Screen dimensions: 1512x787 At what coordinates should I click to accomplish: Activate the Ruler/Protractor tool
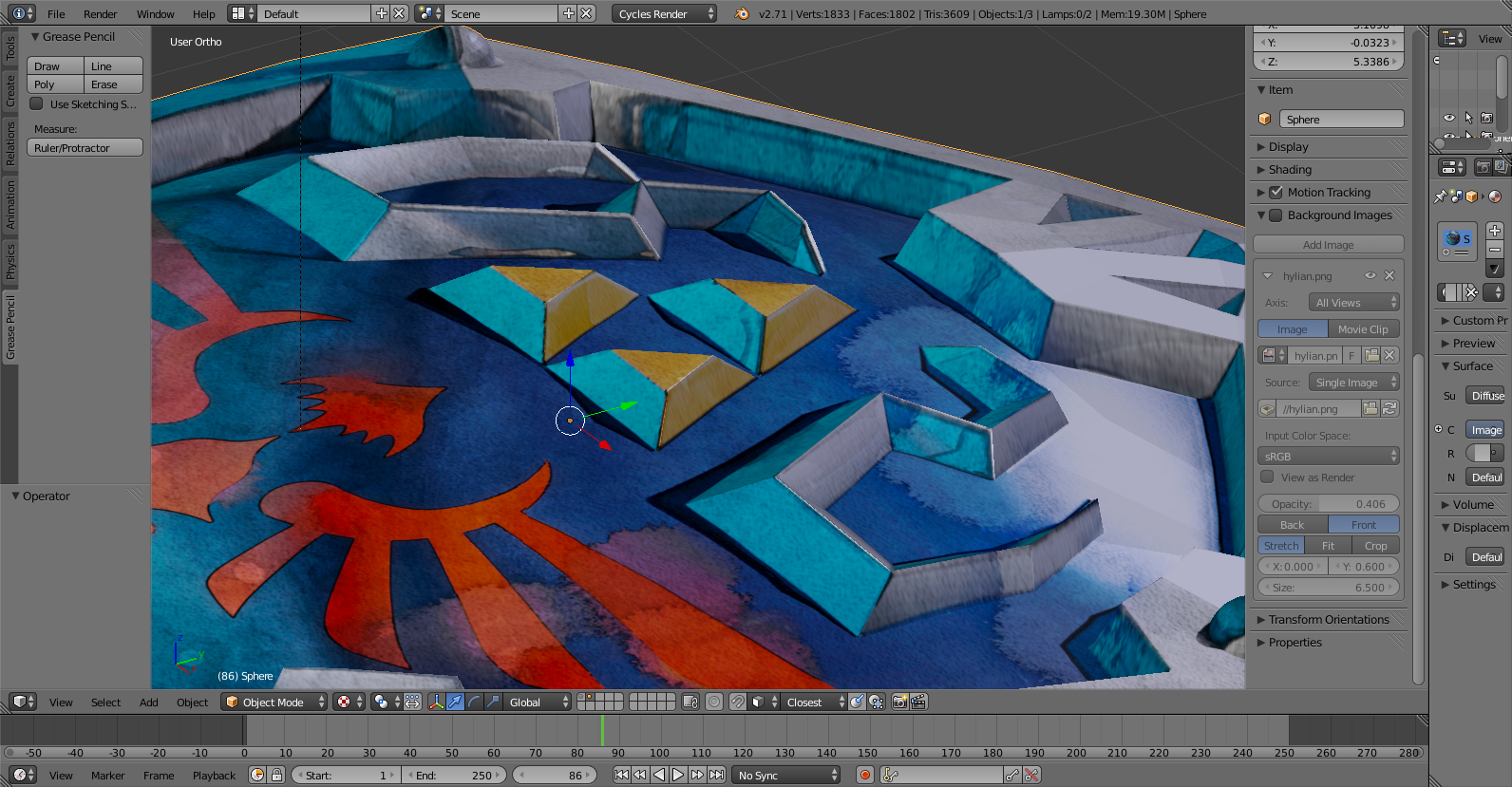85,148
